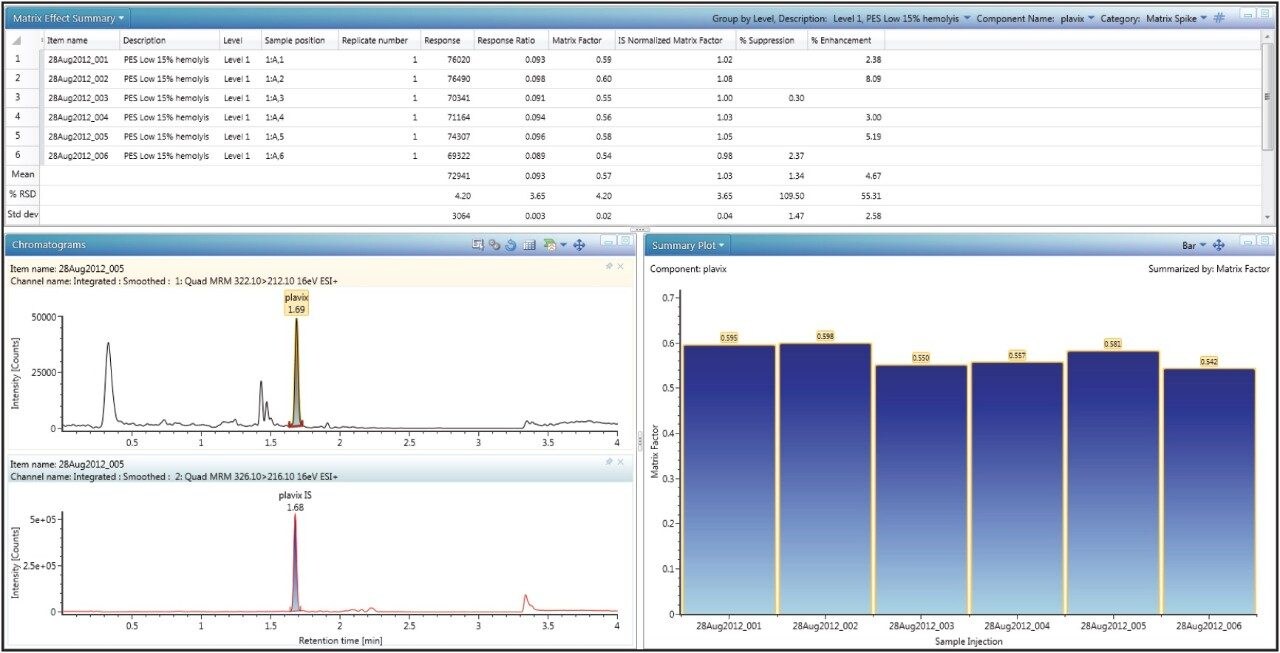
Task: Click the 0.598 bar value label
Action: coord(826,336)
